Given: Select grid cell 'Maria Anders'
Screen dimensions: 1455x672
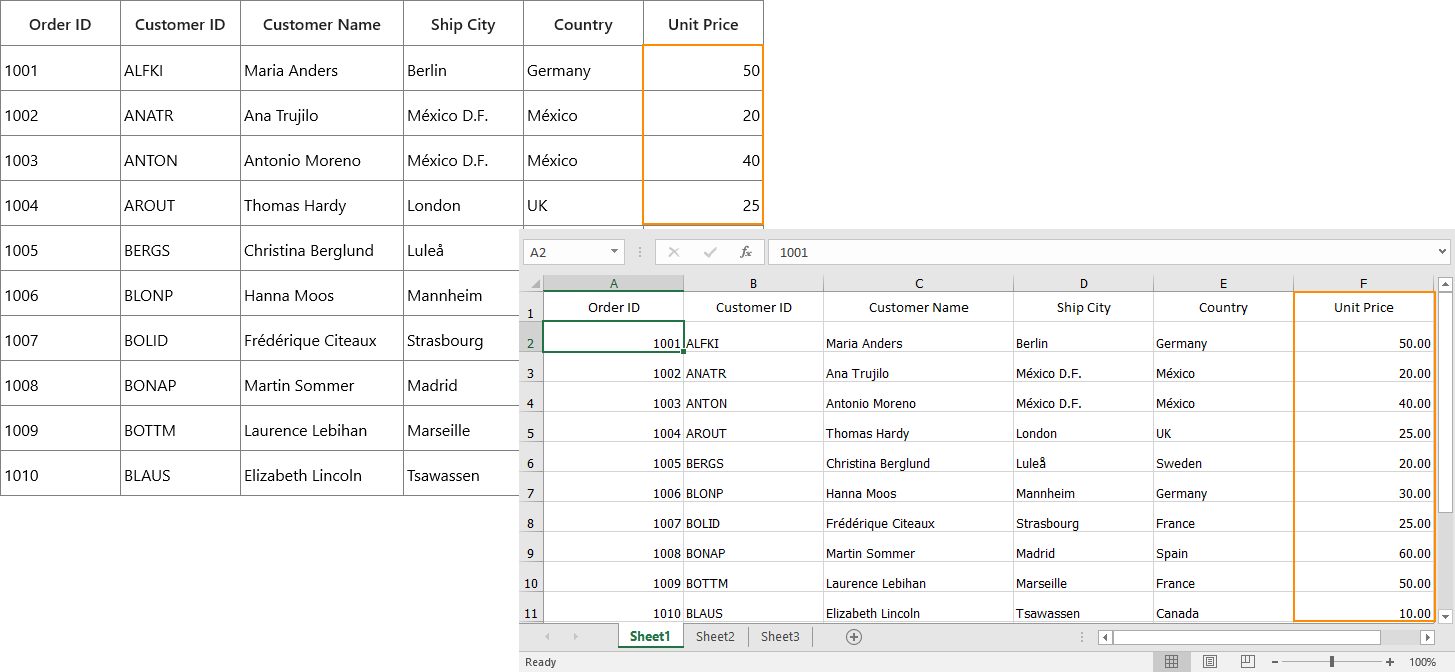Looking at the screenshot, I should click(322, 70).
